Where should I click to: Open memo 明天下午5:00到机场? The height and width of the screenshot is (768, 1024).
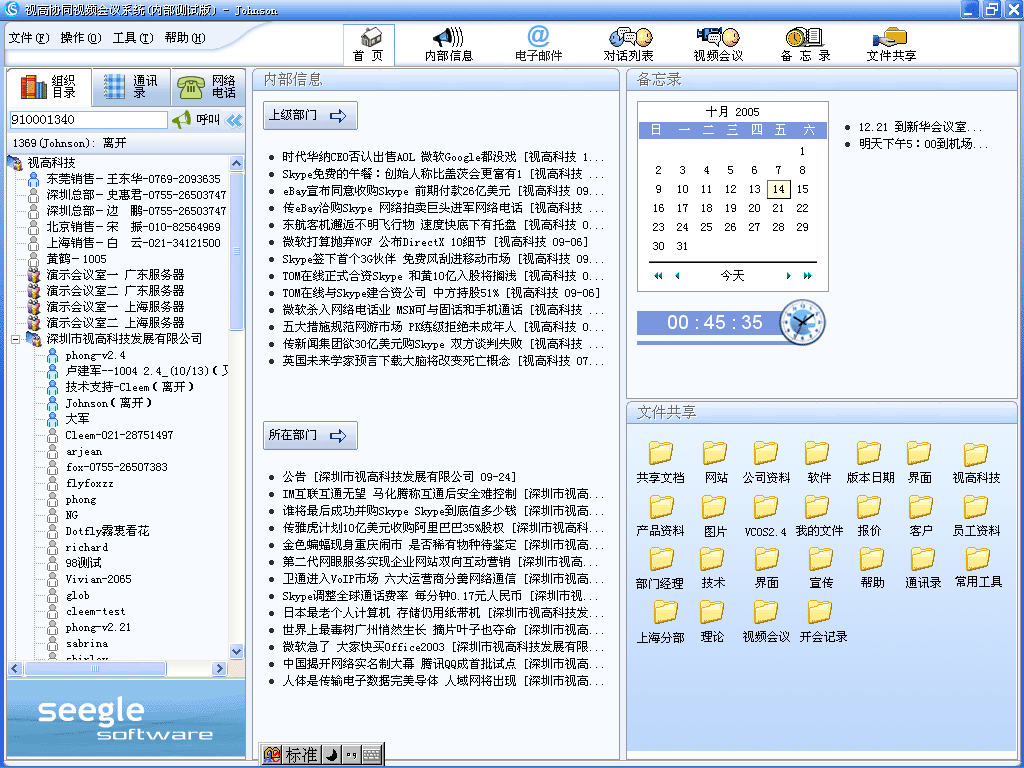(923, 144)
